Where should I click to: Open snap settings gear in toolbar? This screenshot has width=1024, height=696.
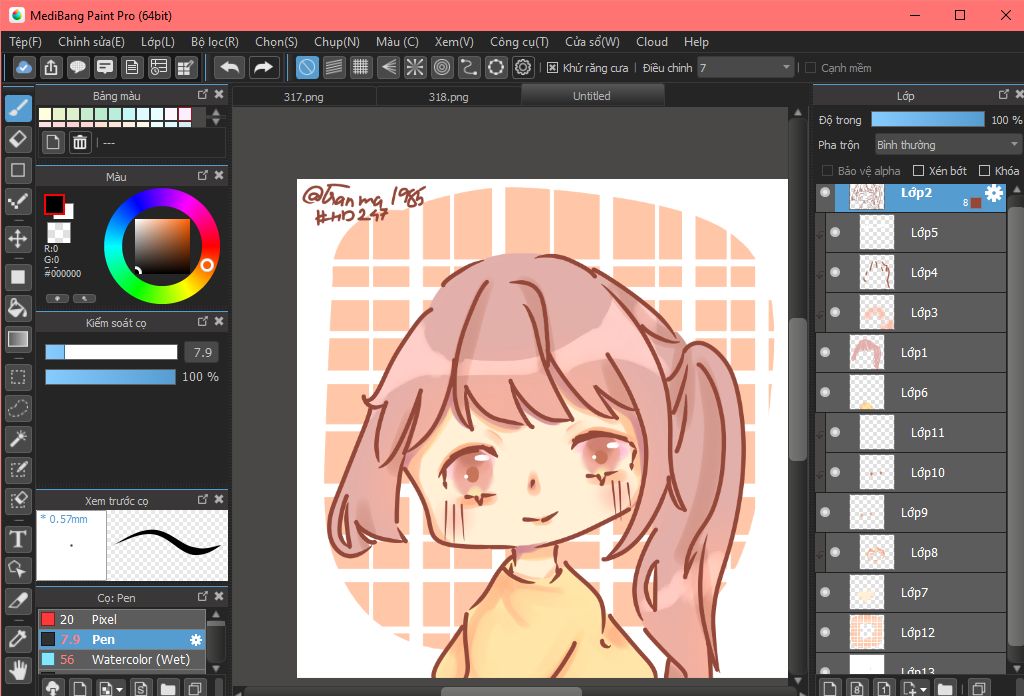523,67
